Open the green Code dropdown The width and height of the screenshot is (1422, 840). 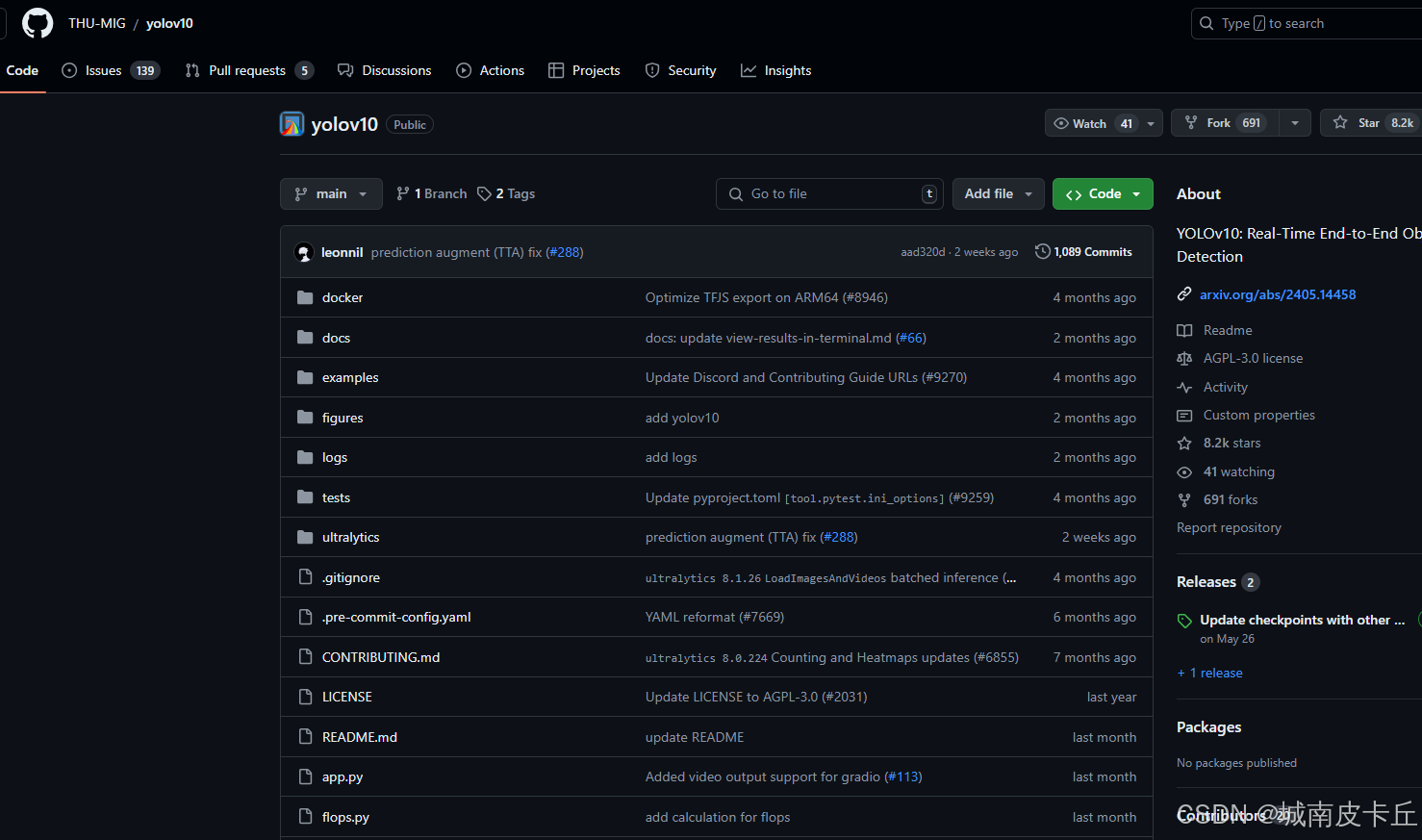1103,193
